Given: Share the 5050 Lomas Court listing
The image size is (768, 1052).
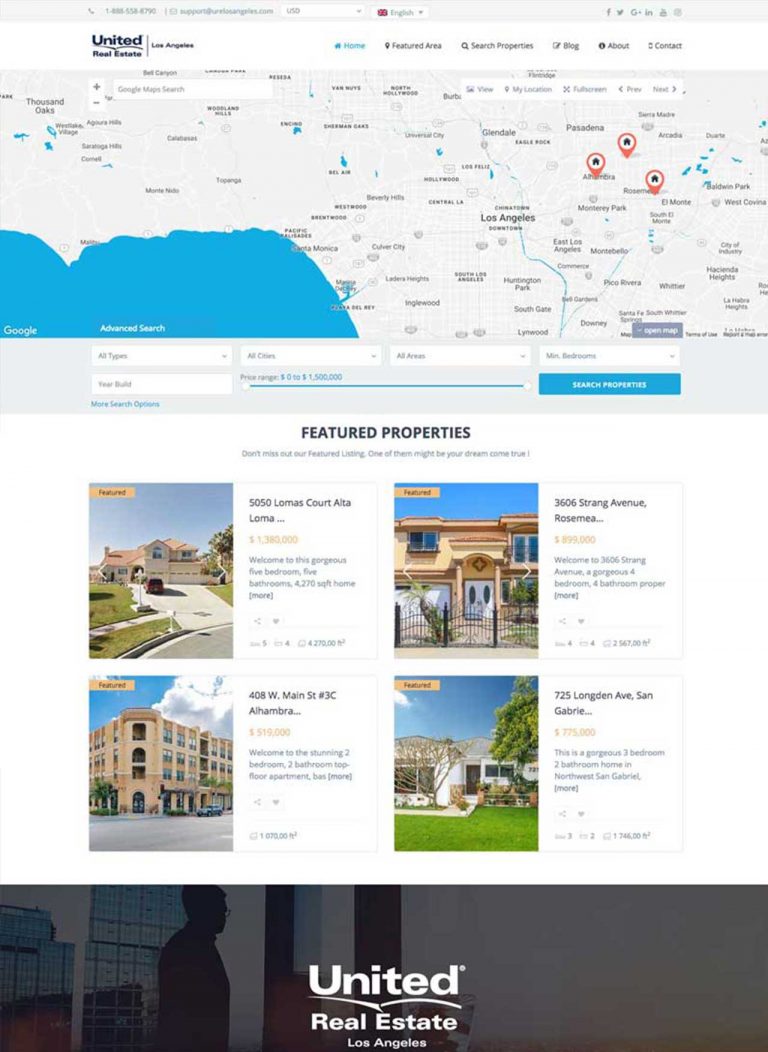Looking at the screenshot, I should [258, 621].
